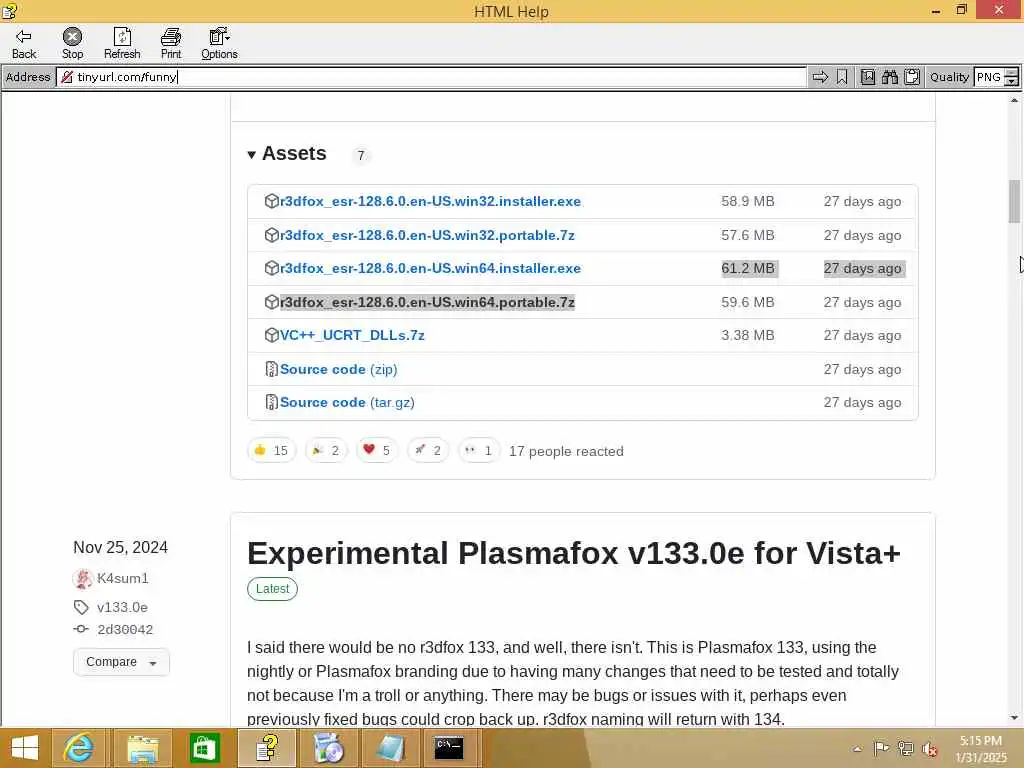This screenshot has width=1024, height=768.
Task: Click the page icon in address bar
Action: tap(67, 77)
